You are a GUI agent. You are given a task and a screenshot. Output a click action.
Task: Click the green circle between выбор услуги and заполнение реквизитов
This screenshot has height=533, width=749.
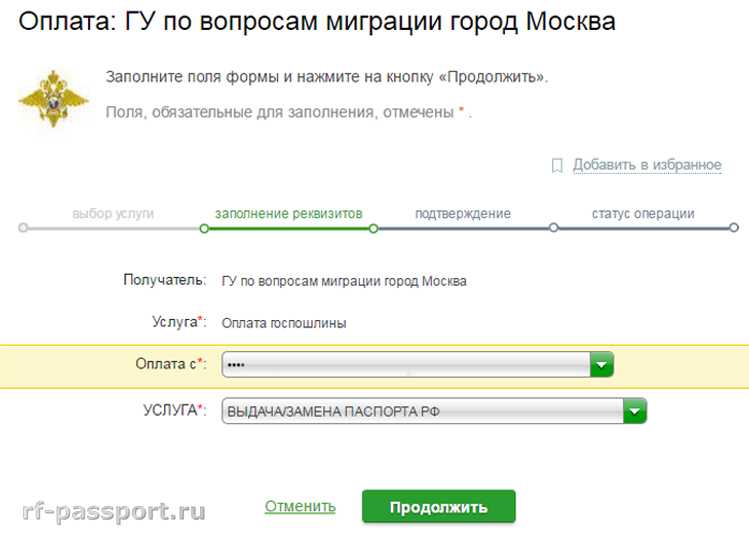204,228
